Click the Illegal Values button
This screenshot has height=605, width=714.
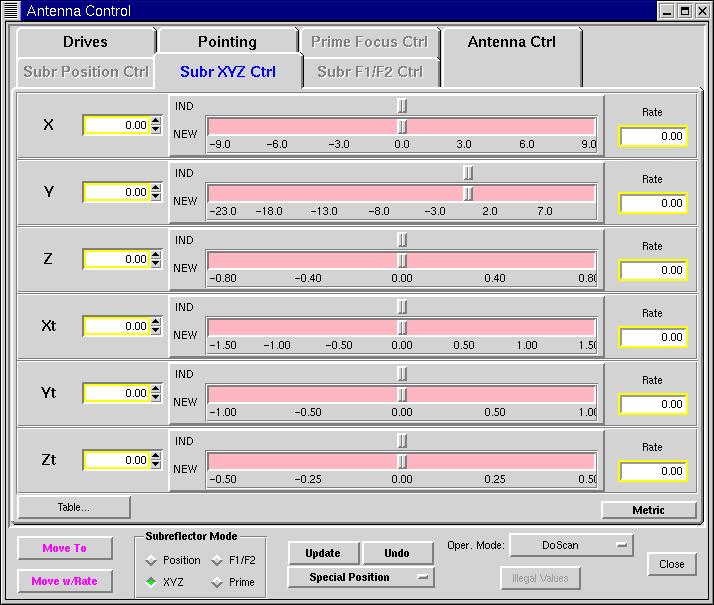(x=540, y=578)
